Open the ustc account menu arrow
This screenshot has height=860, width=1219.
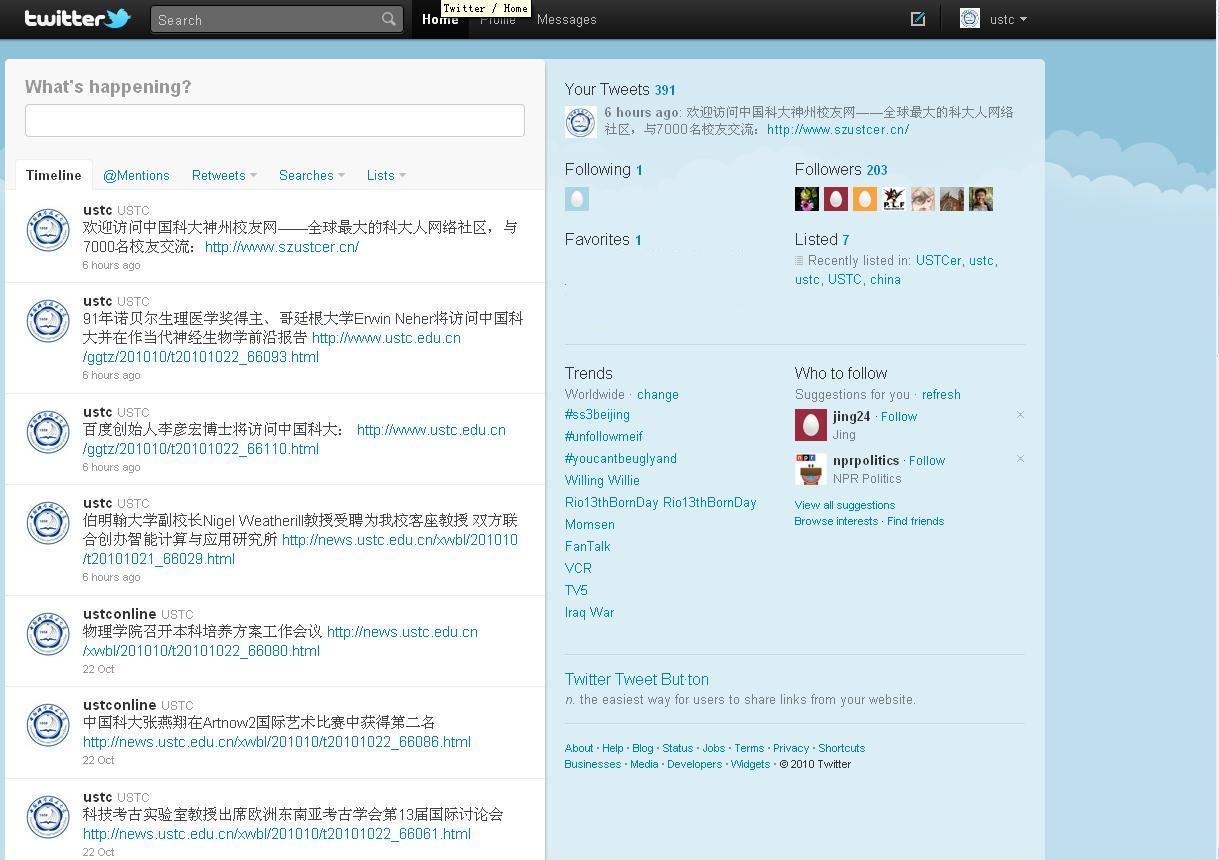(1023, 19)
